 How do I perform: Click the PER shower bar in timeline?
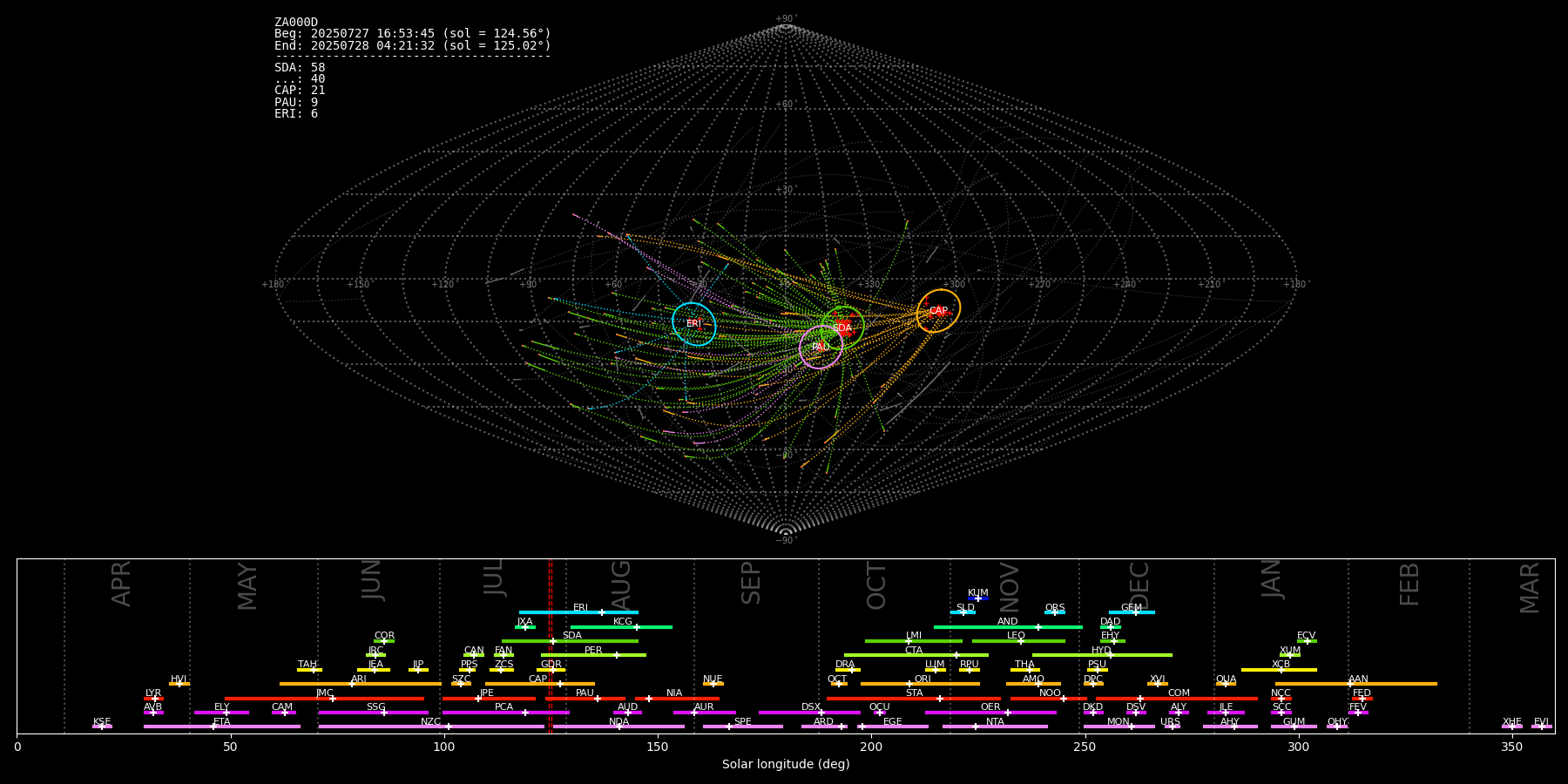click(593, 655)
